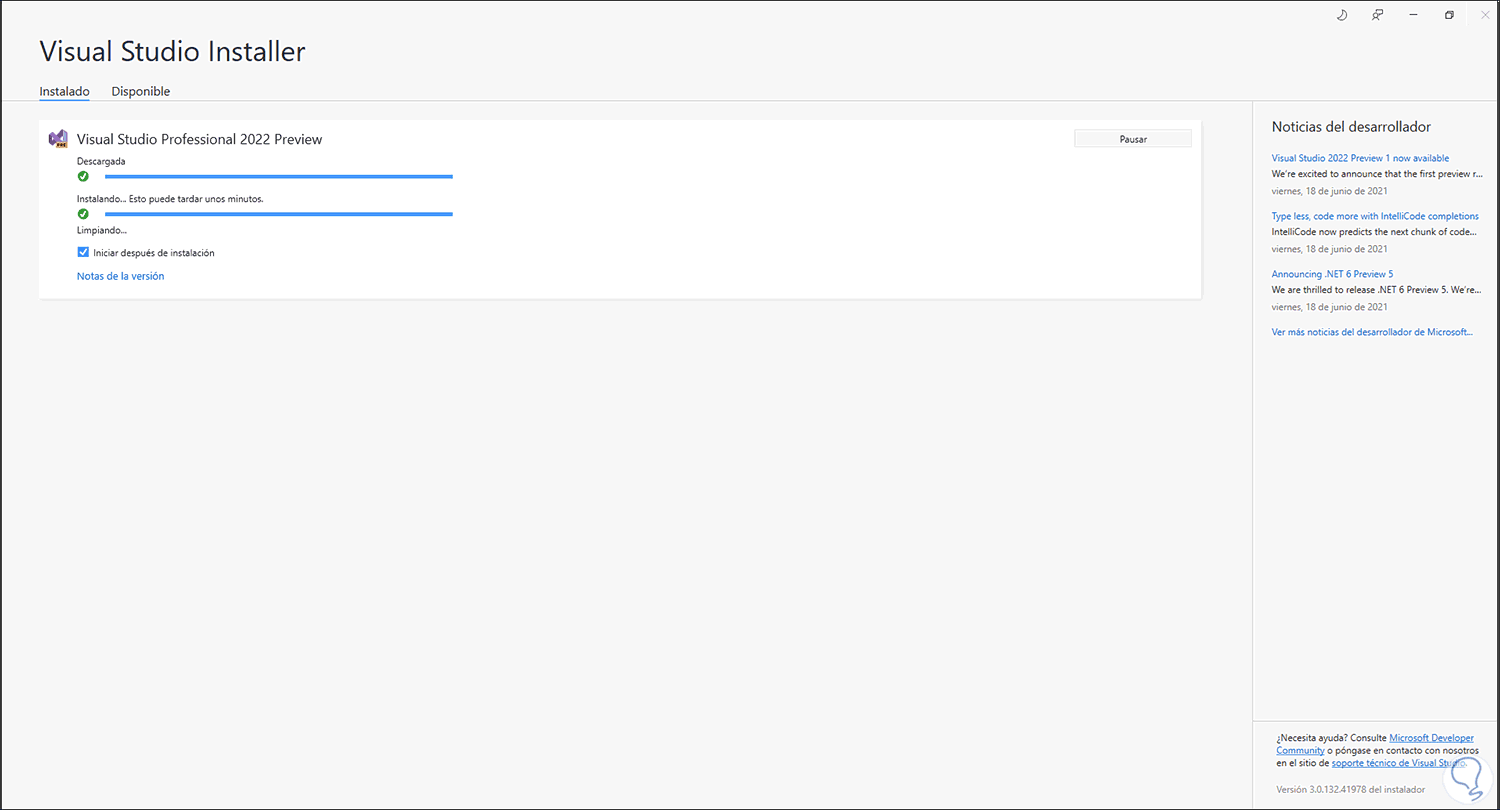Open the Notas de la versión link
This screenshot has height=810, width=1500.
pyautogui.click(x=120, y=276)
